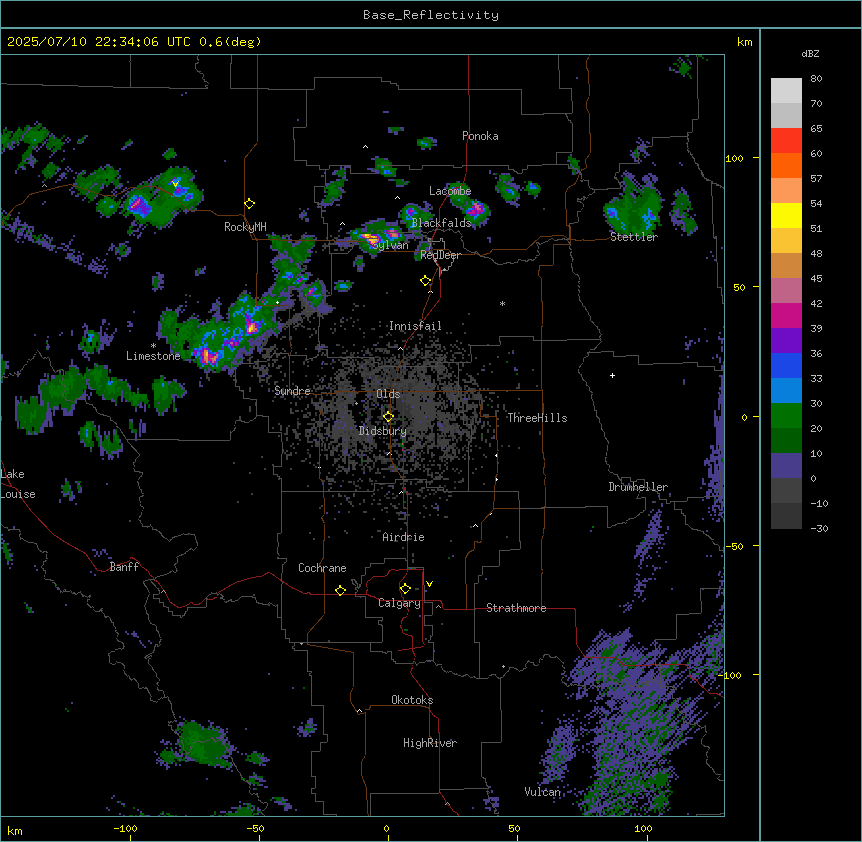Select the Strathmore label
Image resolution: width=862 pixels, height=842 pixels.
tap(516, 608)
